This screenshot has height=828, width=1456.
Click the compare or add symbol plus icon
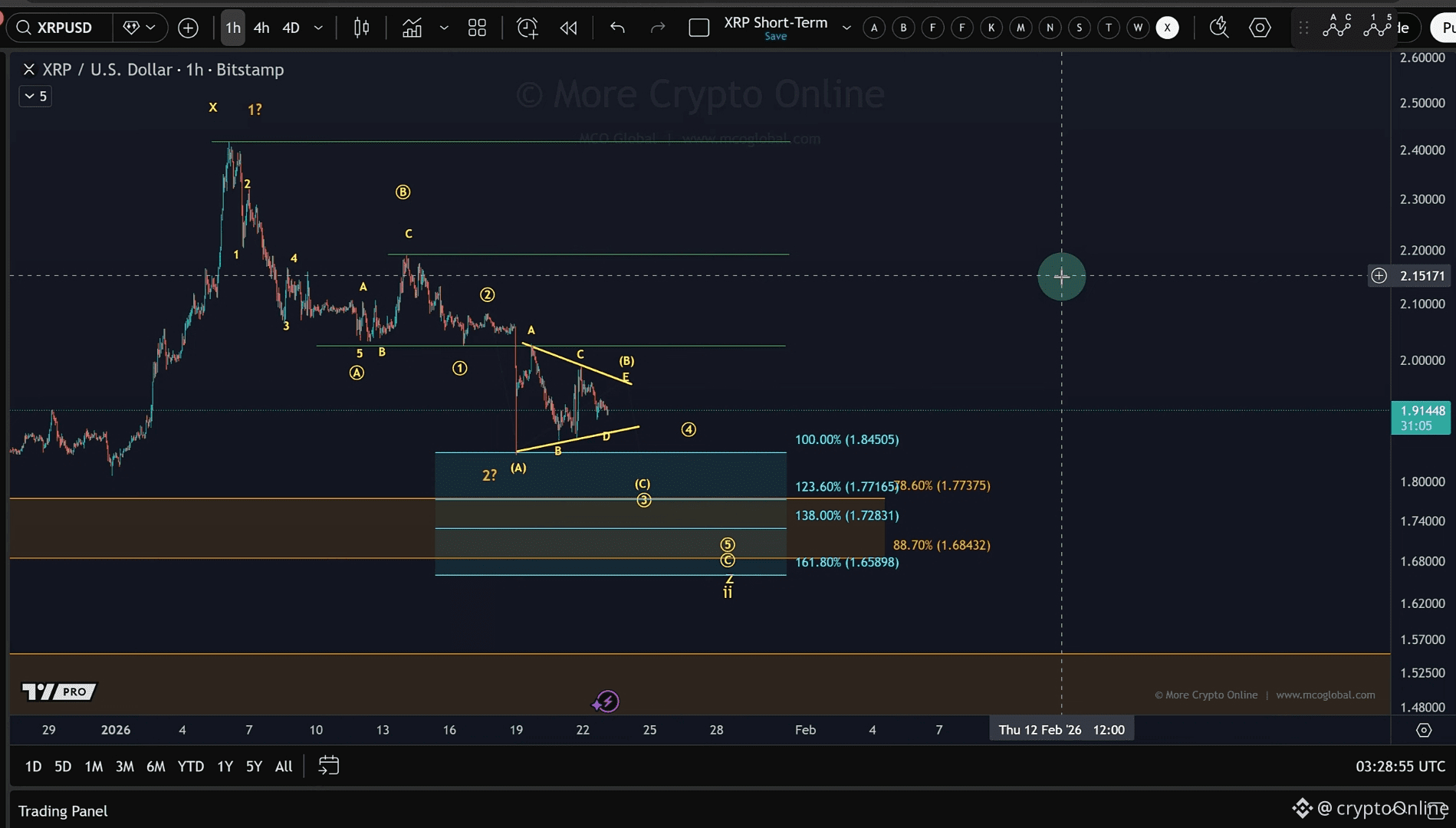188,28
